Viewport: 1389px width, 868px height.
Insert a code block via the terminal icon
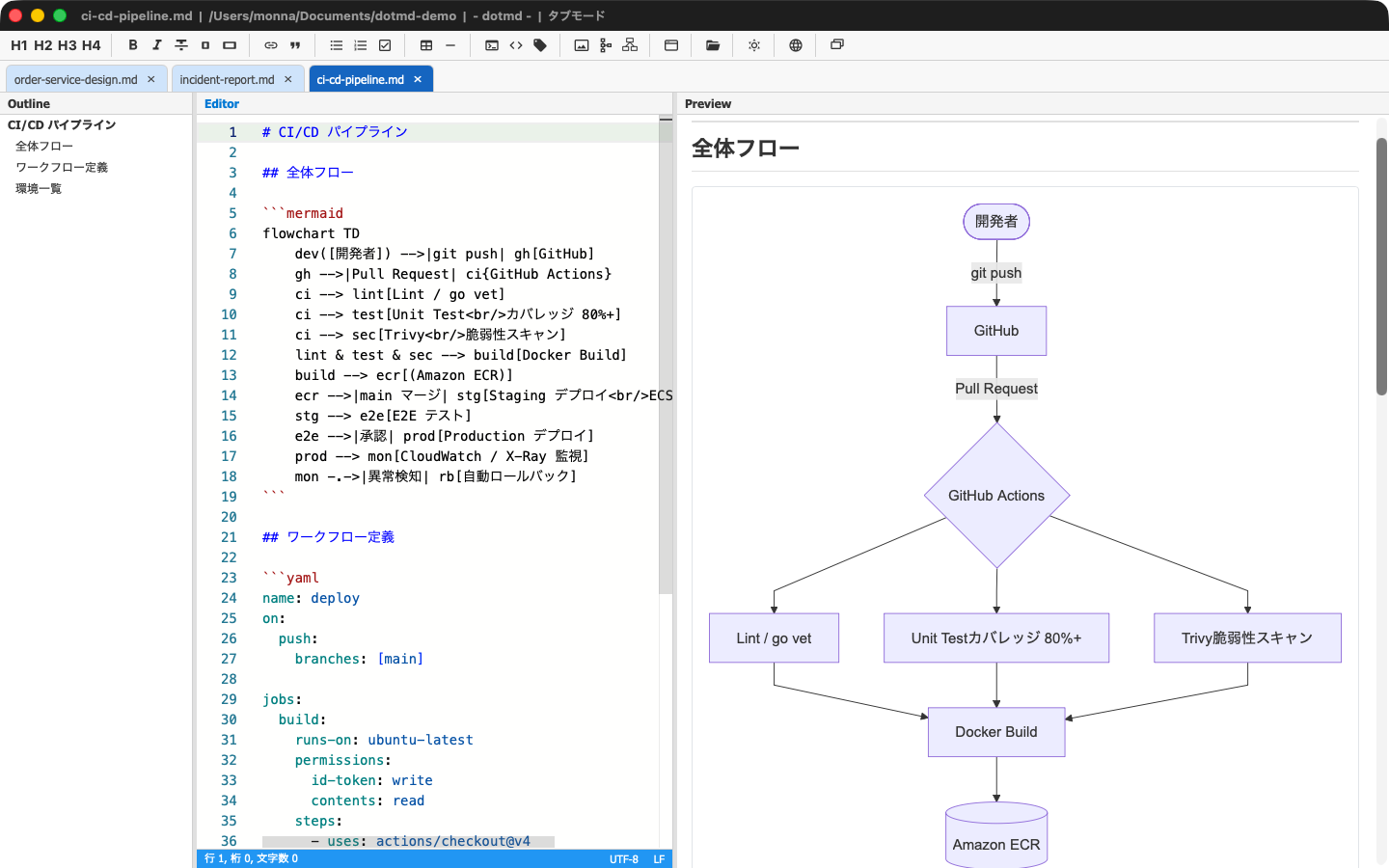click(492, 45)
